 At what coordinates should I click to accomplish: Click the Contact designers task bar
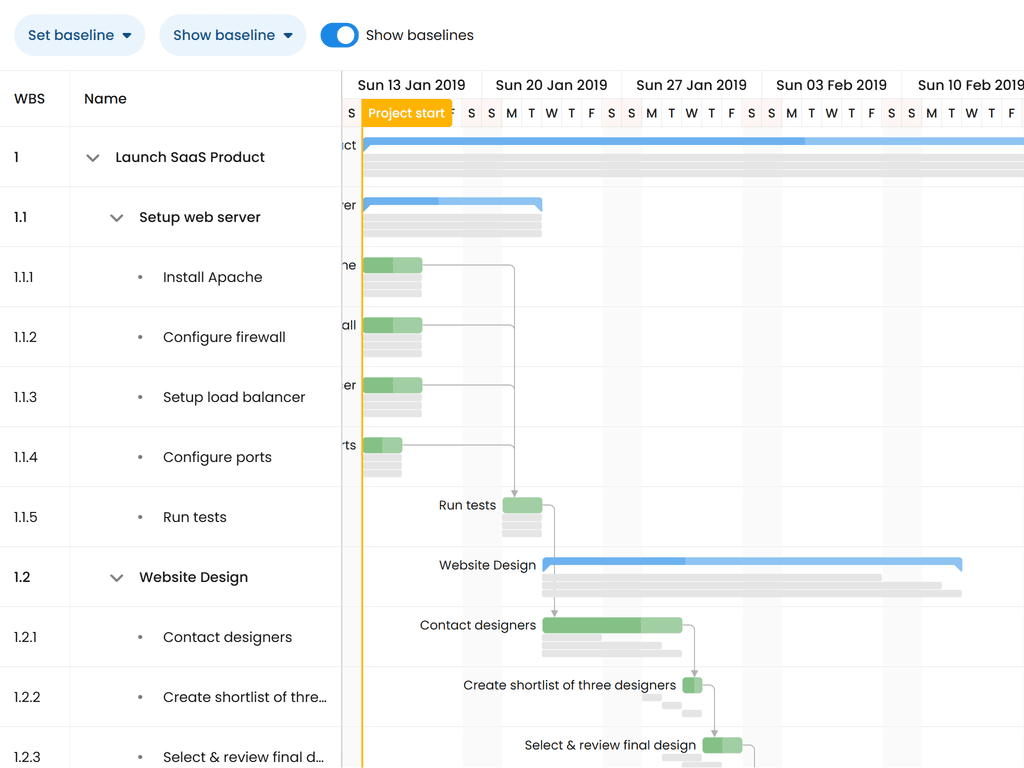click(612, 625)
